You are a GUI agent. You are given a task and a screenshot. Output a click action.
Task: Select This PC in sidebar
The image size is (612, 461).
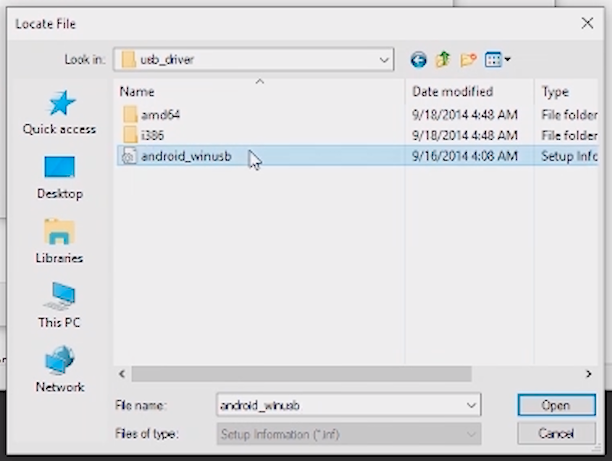60,305
